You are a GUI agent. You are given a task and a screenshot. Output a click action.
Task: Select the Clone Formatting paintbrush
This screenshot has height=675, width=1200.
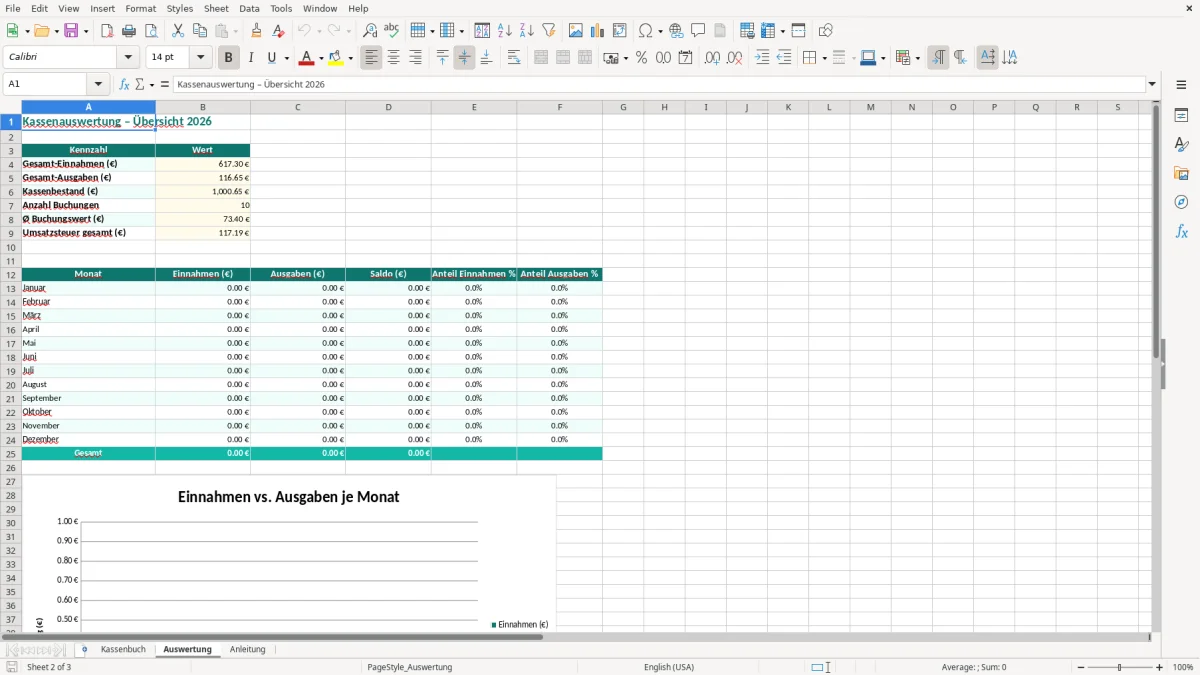[257, 31]
